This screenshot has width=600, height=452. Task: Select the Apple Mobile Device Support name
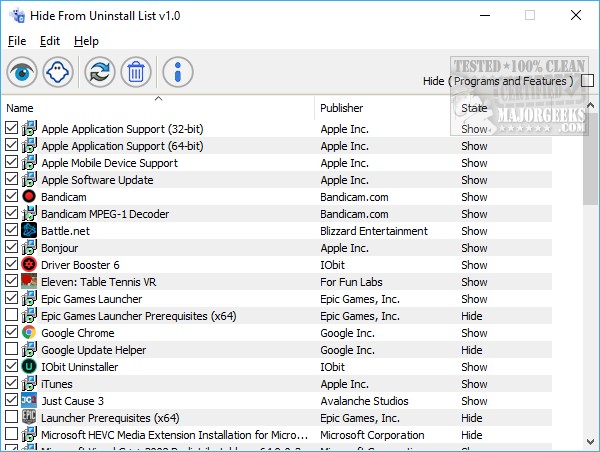109,163
